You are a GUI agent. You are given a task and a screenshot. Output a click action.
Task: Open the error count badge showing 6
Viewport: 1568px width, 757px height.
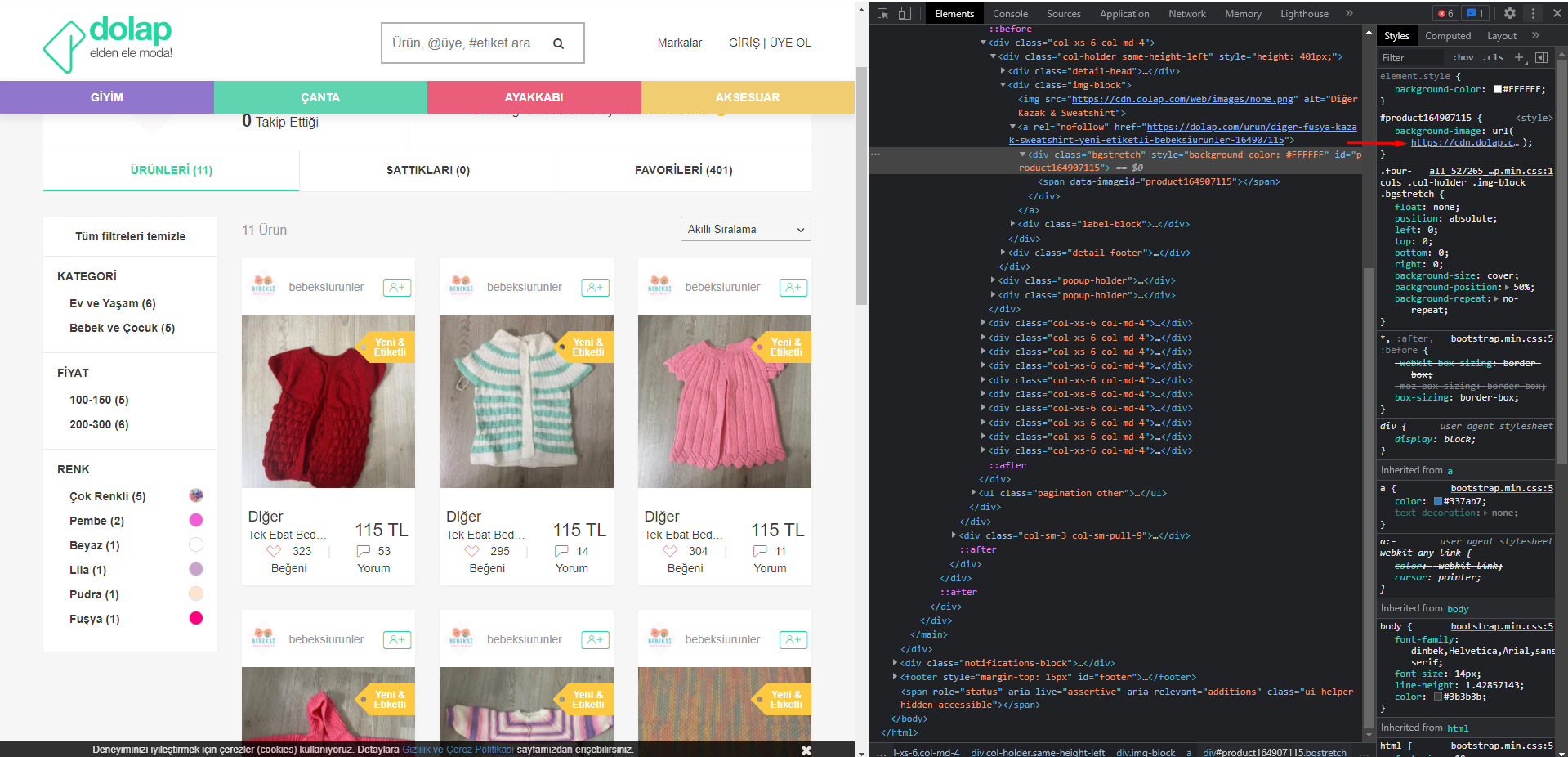tap(1445, 13)
